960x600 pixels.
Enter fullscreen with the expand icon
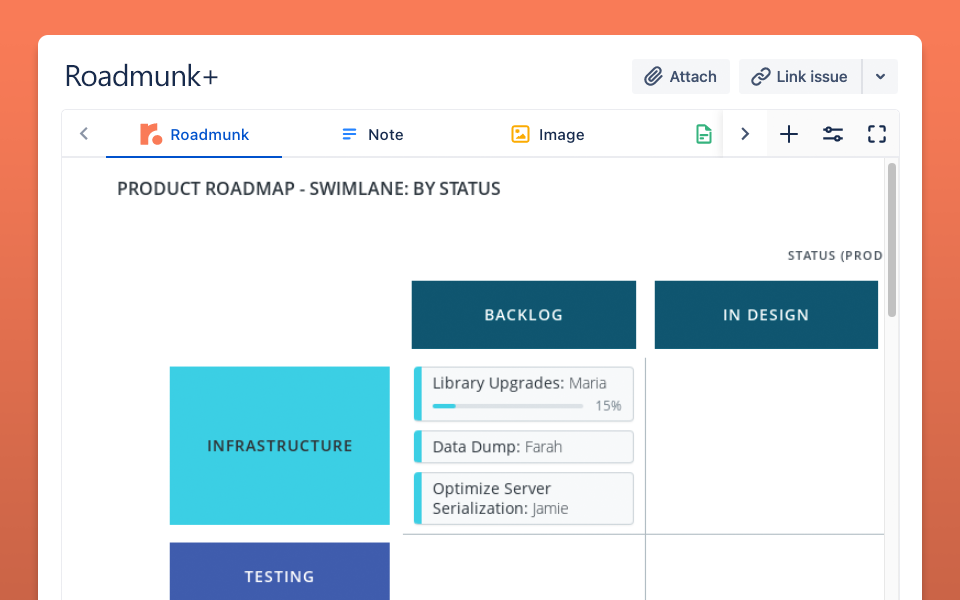[x=877, y=134]
